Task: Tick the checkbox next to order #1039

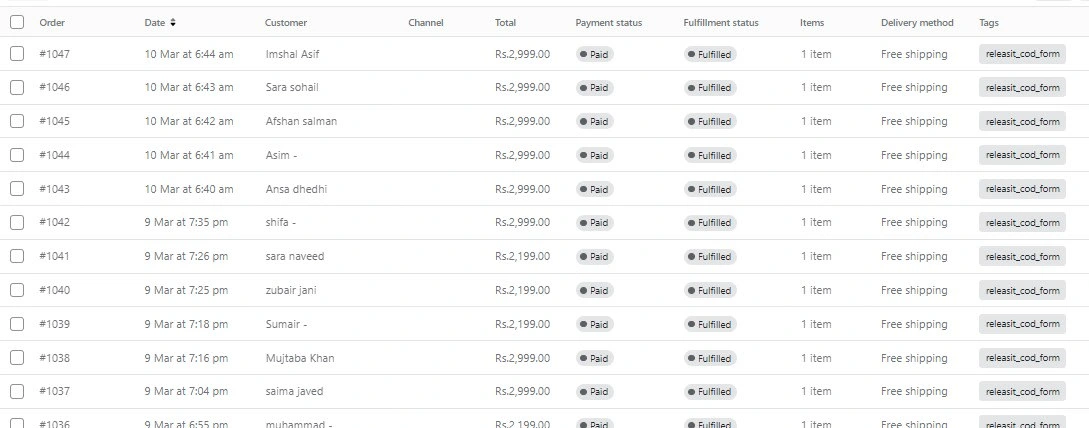Action: (17, 324)
